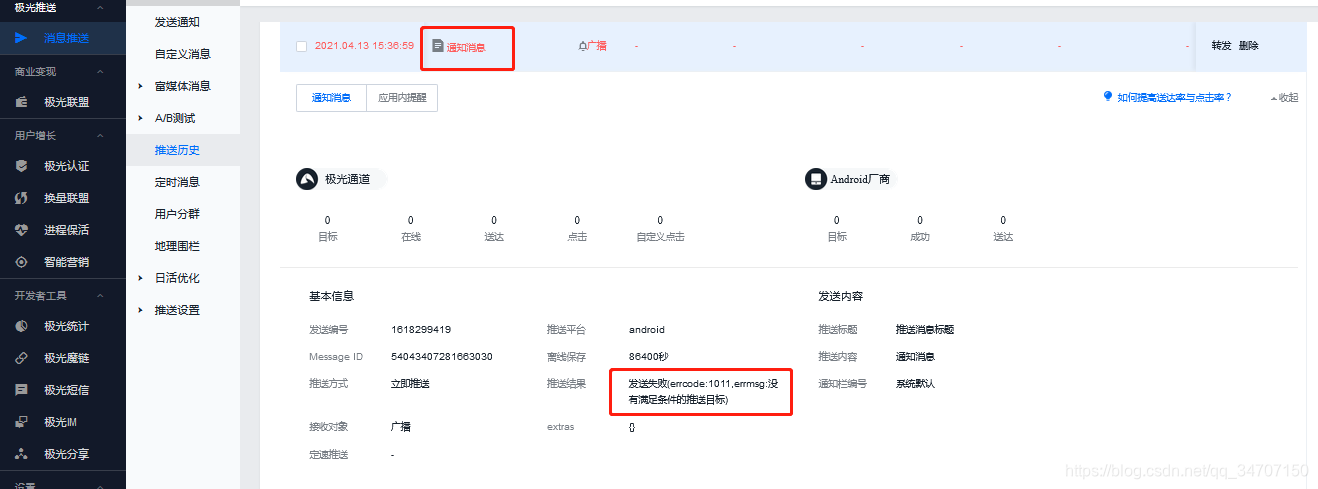Open the 如何提高送达率与点击率？ link
The image size is (1318, 489).
coord(1174,97)
